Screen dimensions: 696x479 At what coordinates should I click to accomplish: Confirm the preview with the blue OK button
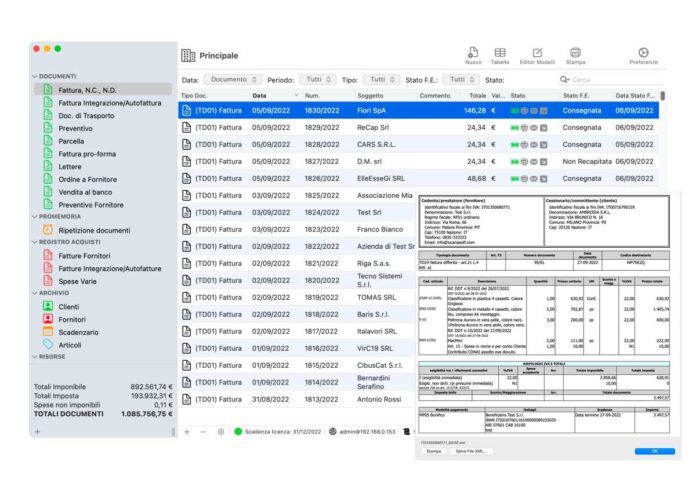655,451
